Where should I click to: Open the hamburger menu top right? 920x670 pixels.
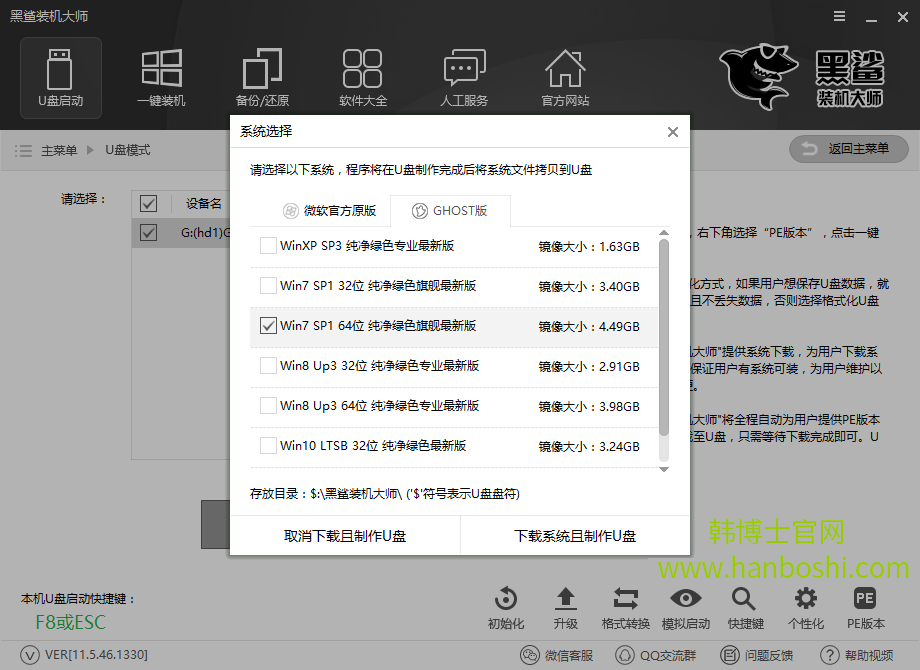point(837,16)
